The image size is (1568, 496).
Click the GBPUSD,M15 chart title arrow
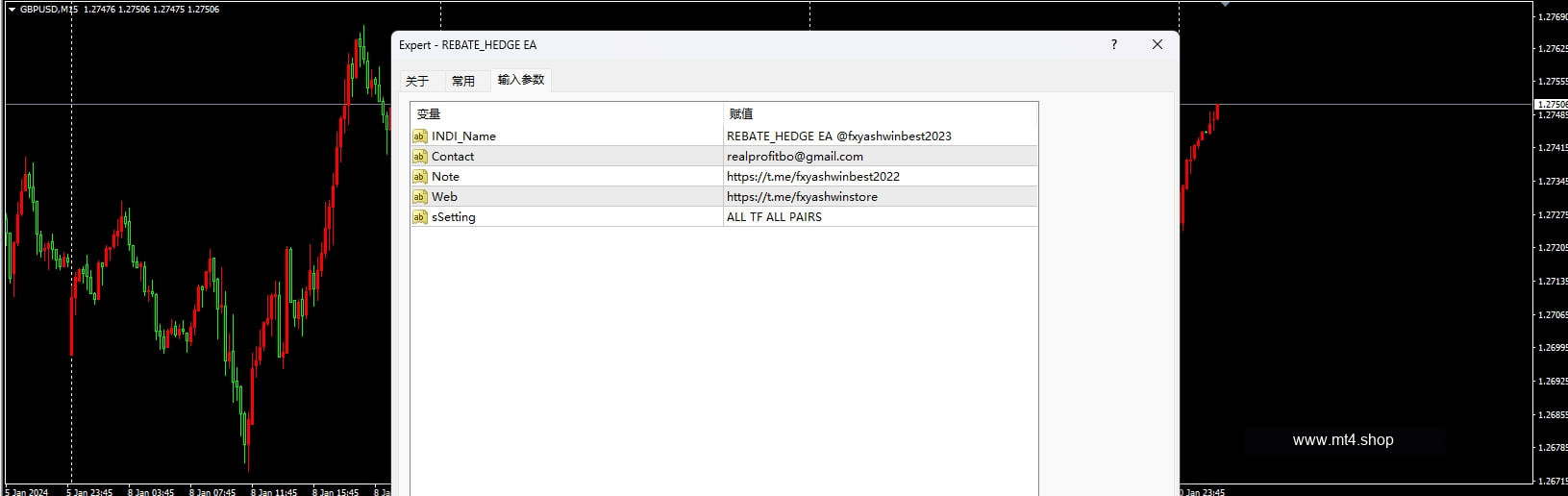click(12, 10)
